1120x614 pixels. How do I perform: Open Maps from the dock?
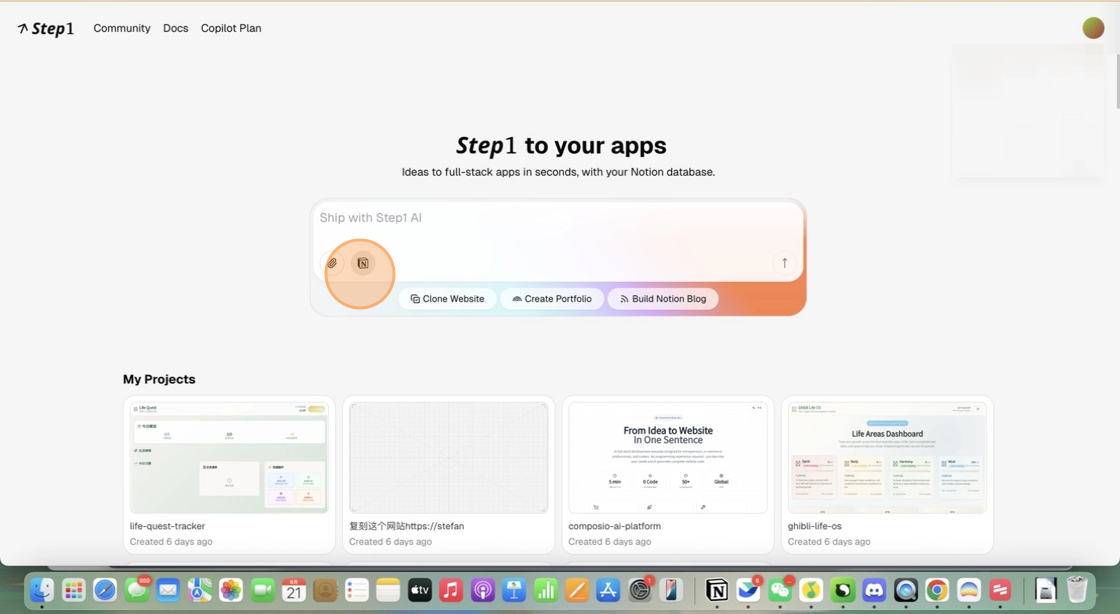(x=199, y=590)
